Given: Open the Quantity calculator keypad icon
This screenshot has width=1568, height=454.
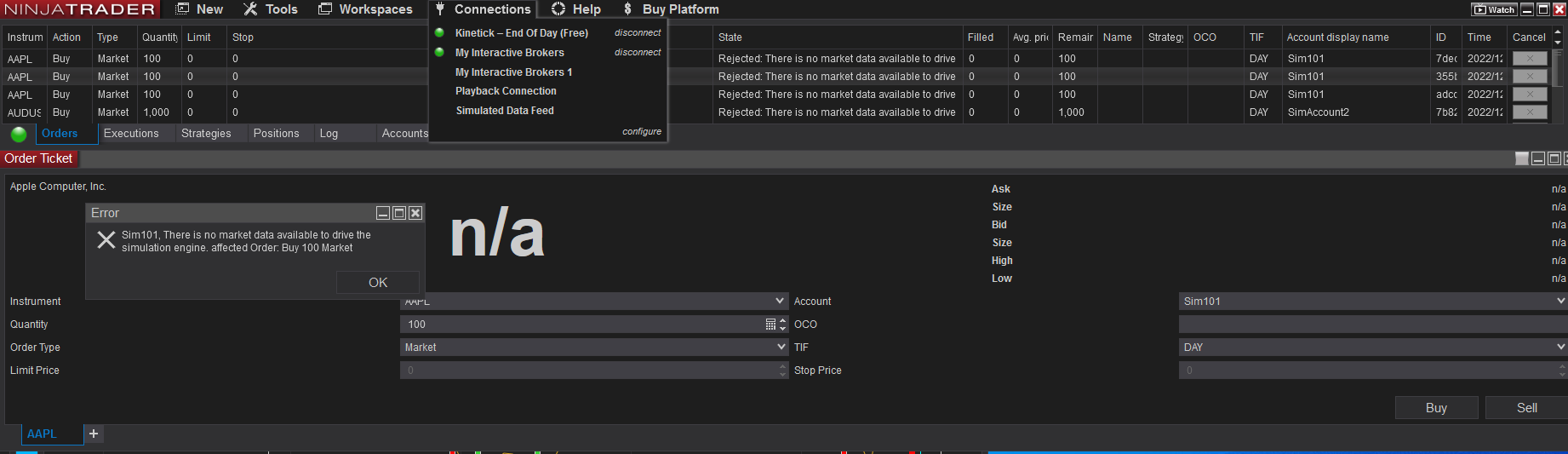Looking at the screenshot, I should pyautogui.click(x=770, y=325).
